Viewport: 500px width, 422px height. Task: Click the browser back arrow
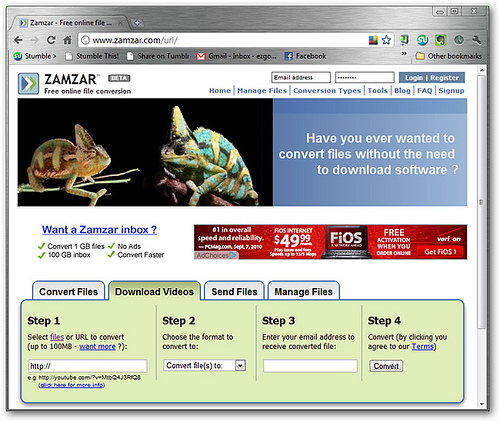pyautogui.click(x=18, y=40)
